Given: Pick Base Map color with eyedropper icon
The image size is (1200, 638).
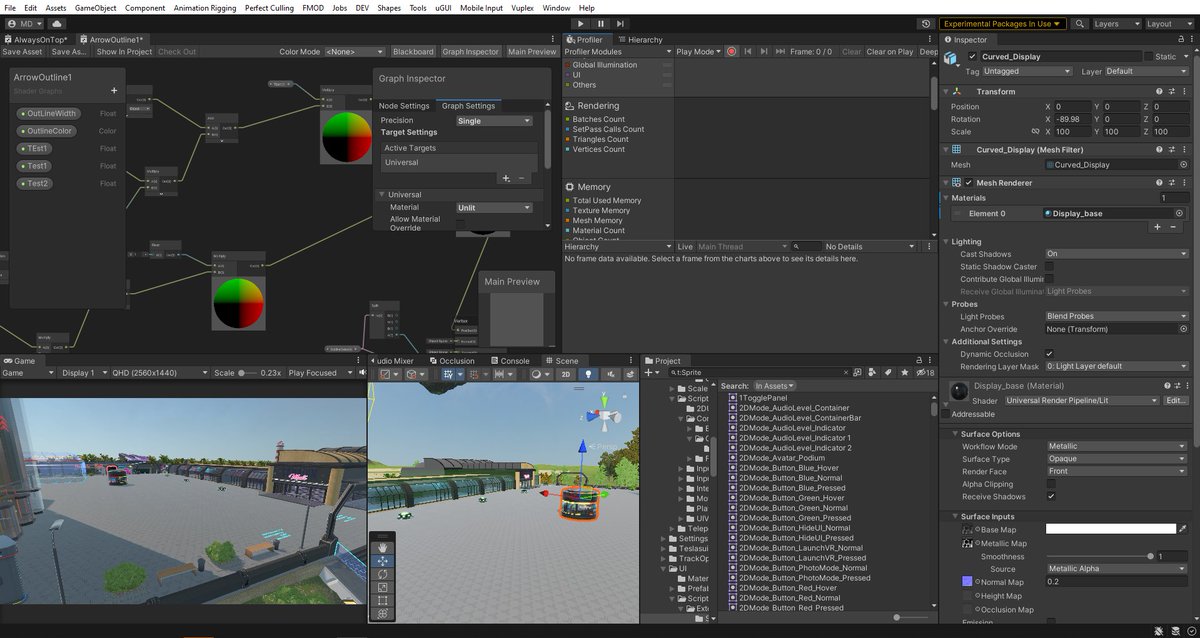Looking at the screenshot, I should 1183,528.
